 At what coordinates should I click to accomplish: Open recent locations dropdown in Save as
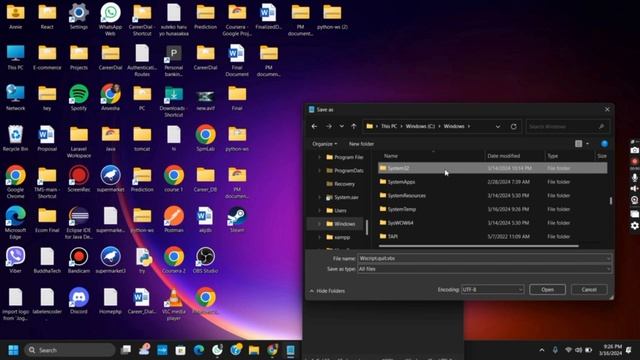pyautogui.click(x=342, y=127)
